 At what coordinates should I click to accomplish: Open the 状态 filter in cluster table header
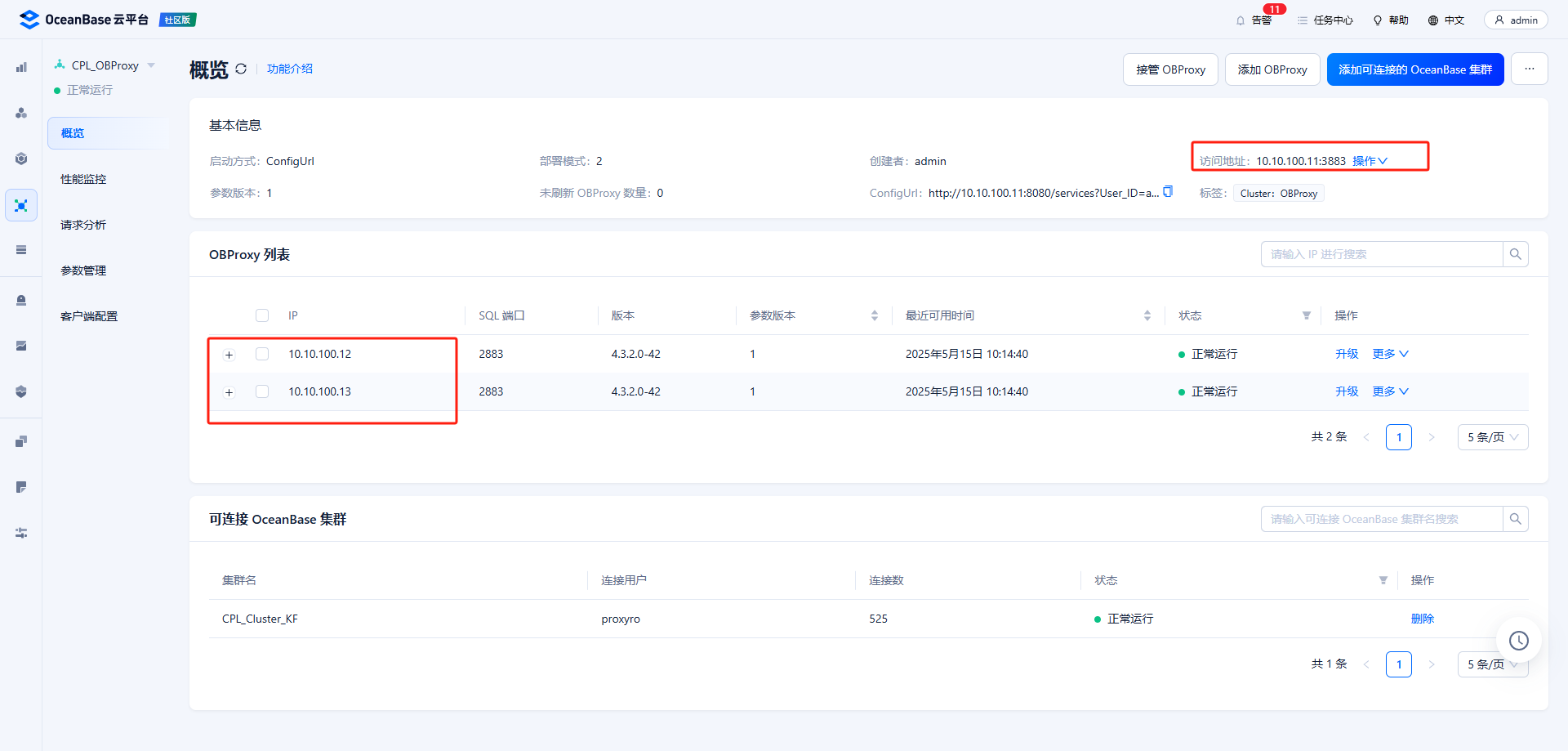tap(1383, 580)
